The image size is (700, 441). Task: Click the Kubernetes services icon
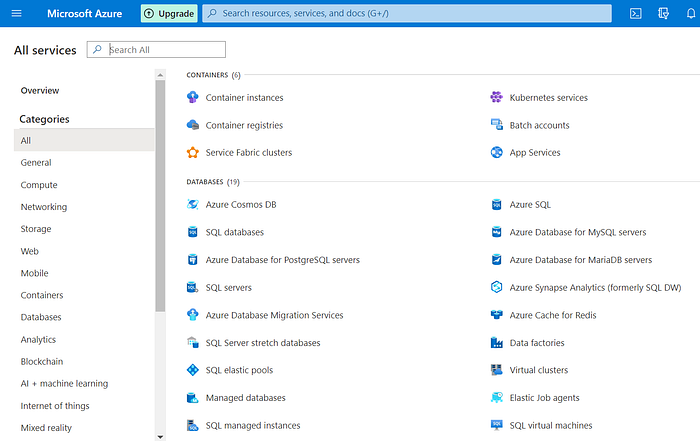[x=496, y=97]
